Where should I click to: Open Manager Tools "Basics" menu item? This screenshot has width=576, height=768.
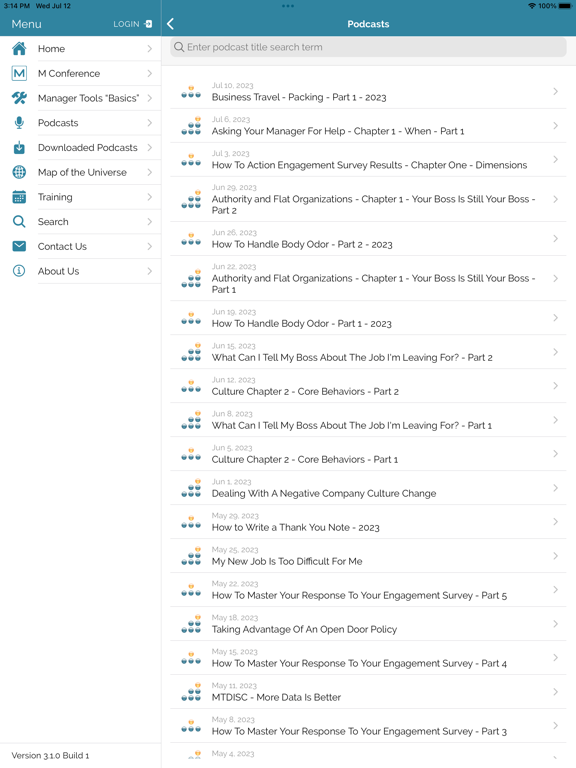[x=80, y=98]
